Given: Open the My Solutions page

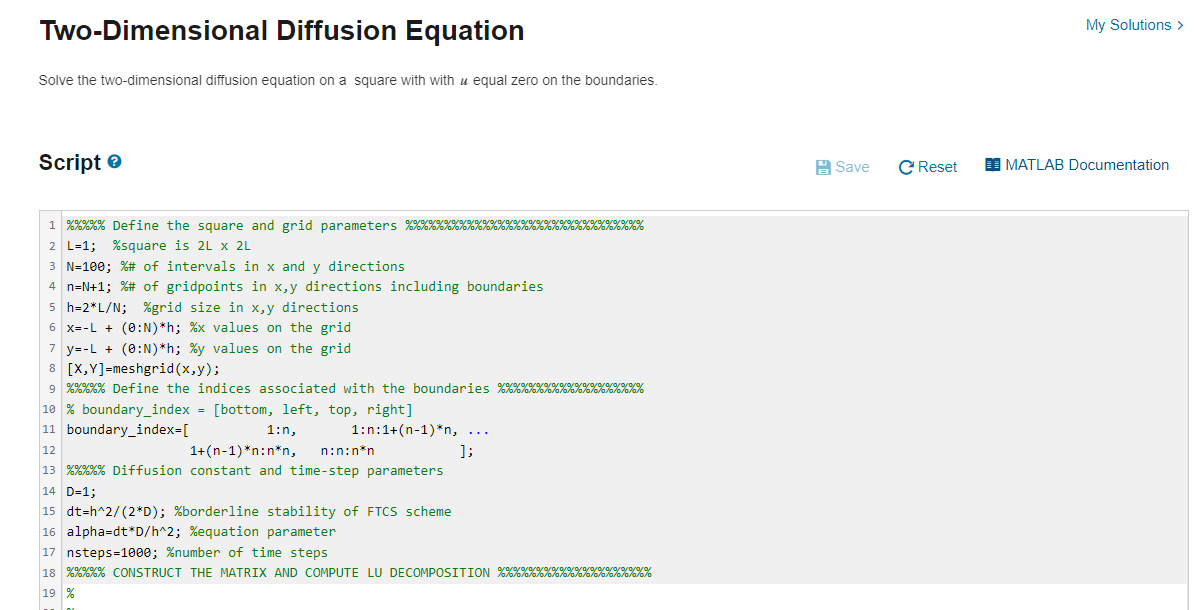Looking at the screenshot, I should [x=1128, y=24].
